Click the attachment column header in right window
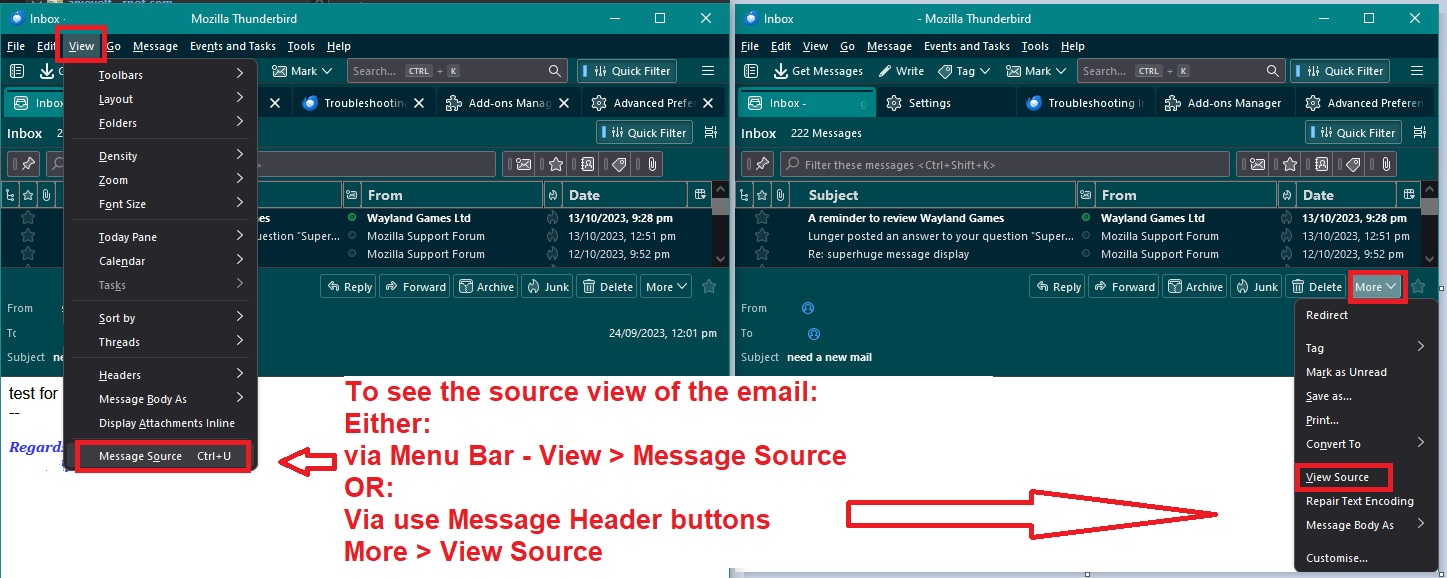This screenshot has width=1447, height=578. [780, 195]
